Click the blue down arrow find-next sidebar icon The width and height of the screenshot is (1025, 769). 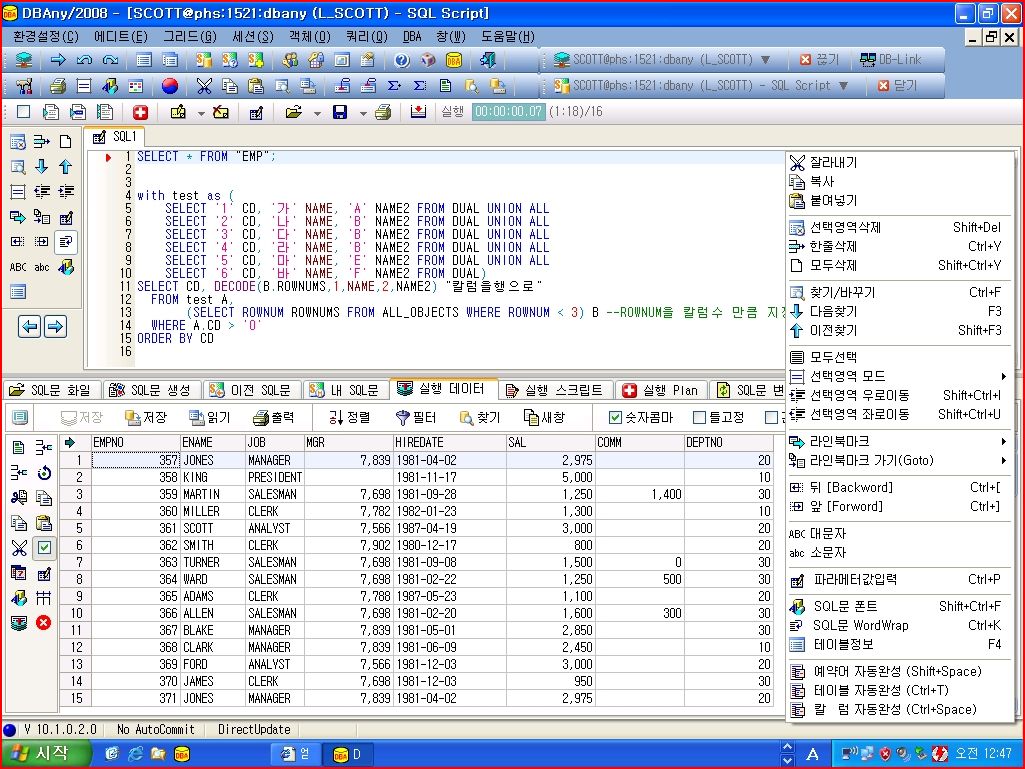point(42,167)
